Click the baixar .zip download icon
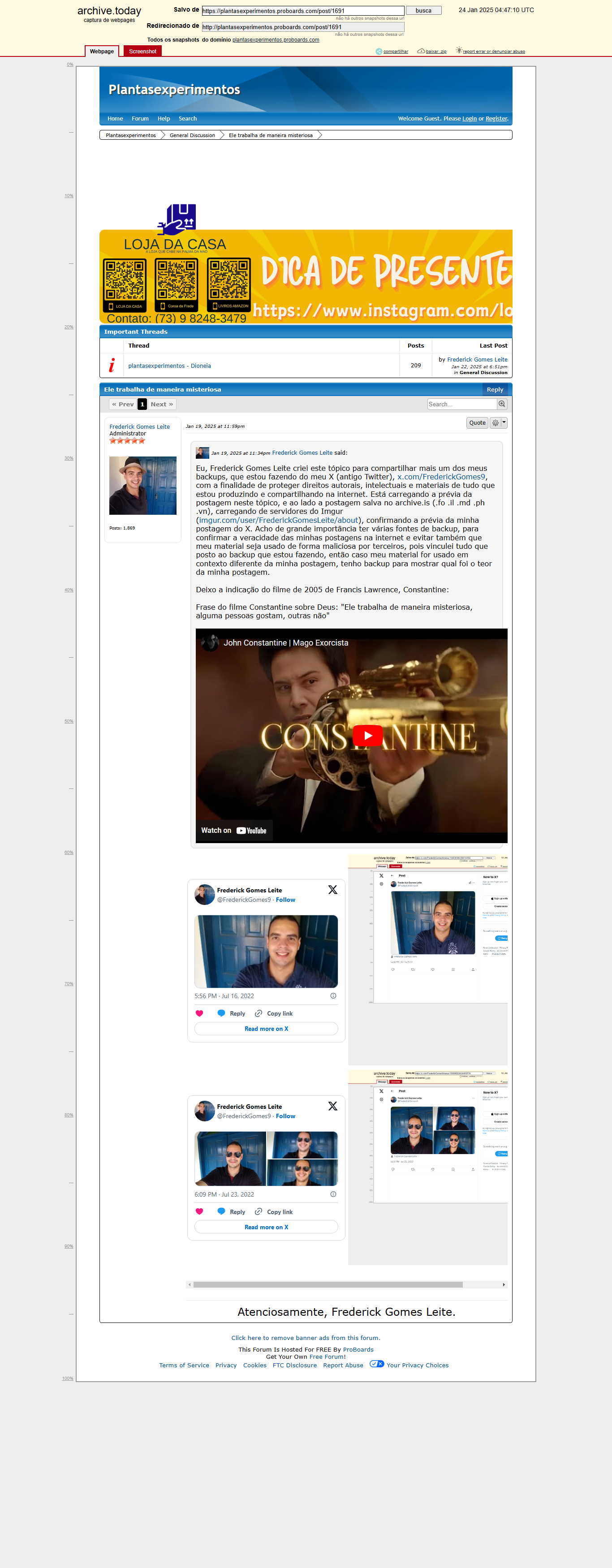Screen dimensions: 612x1568 pos(421,51)
